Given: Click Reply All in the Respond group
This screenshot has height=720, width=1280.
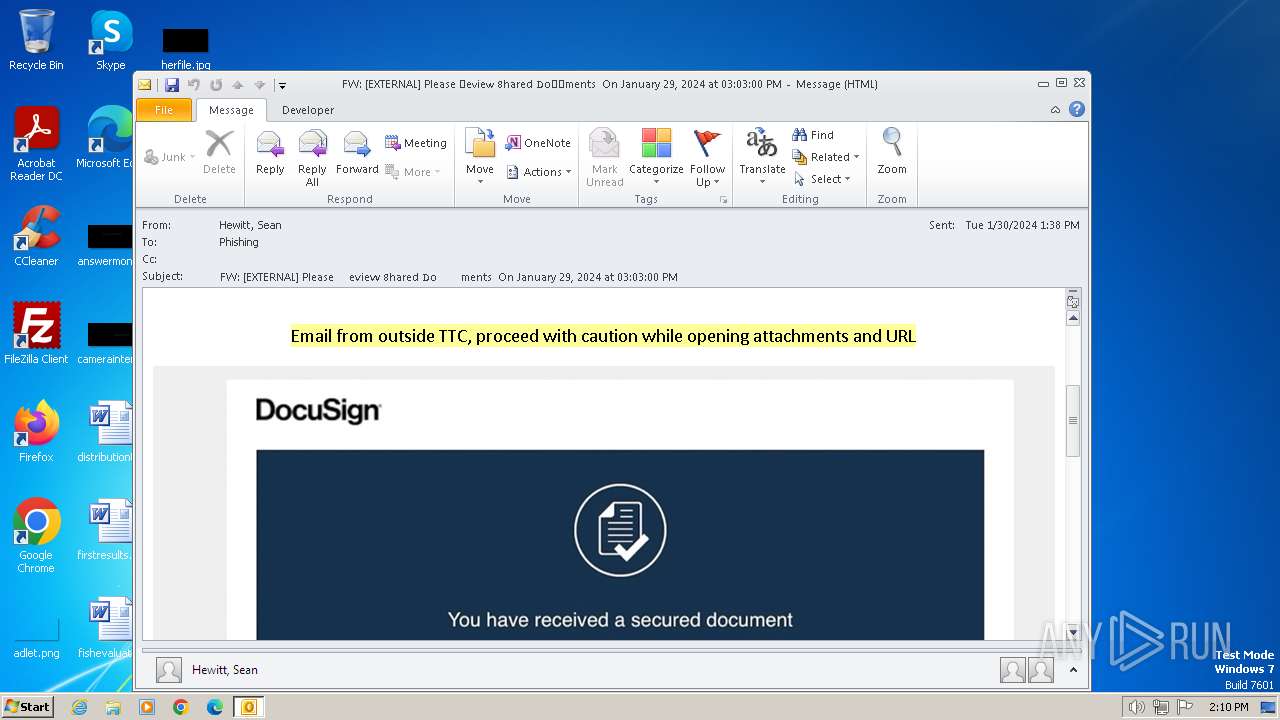Looking at the screenshot, I should coord(312,158).
